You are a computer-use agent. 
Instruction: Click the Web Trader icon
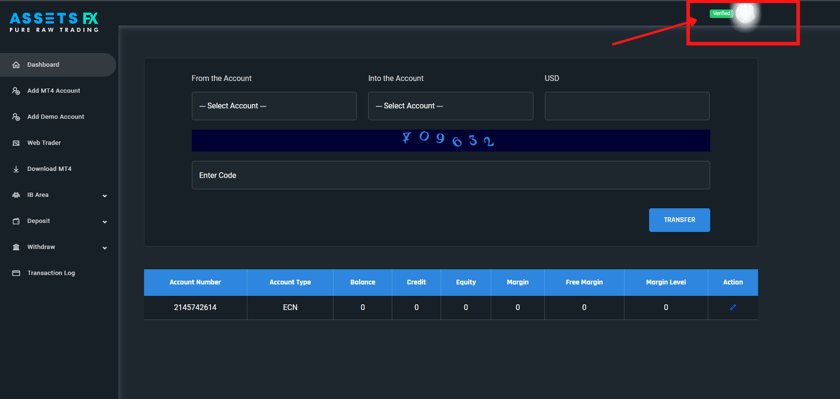point(16,143)
